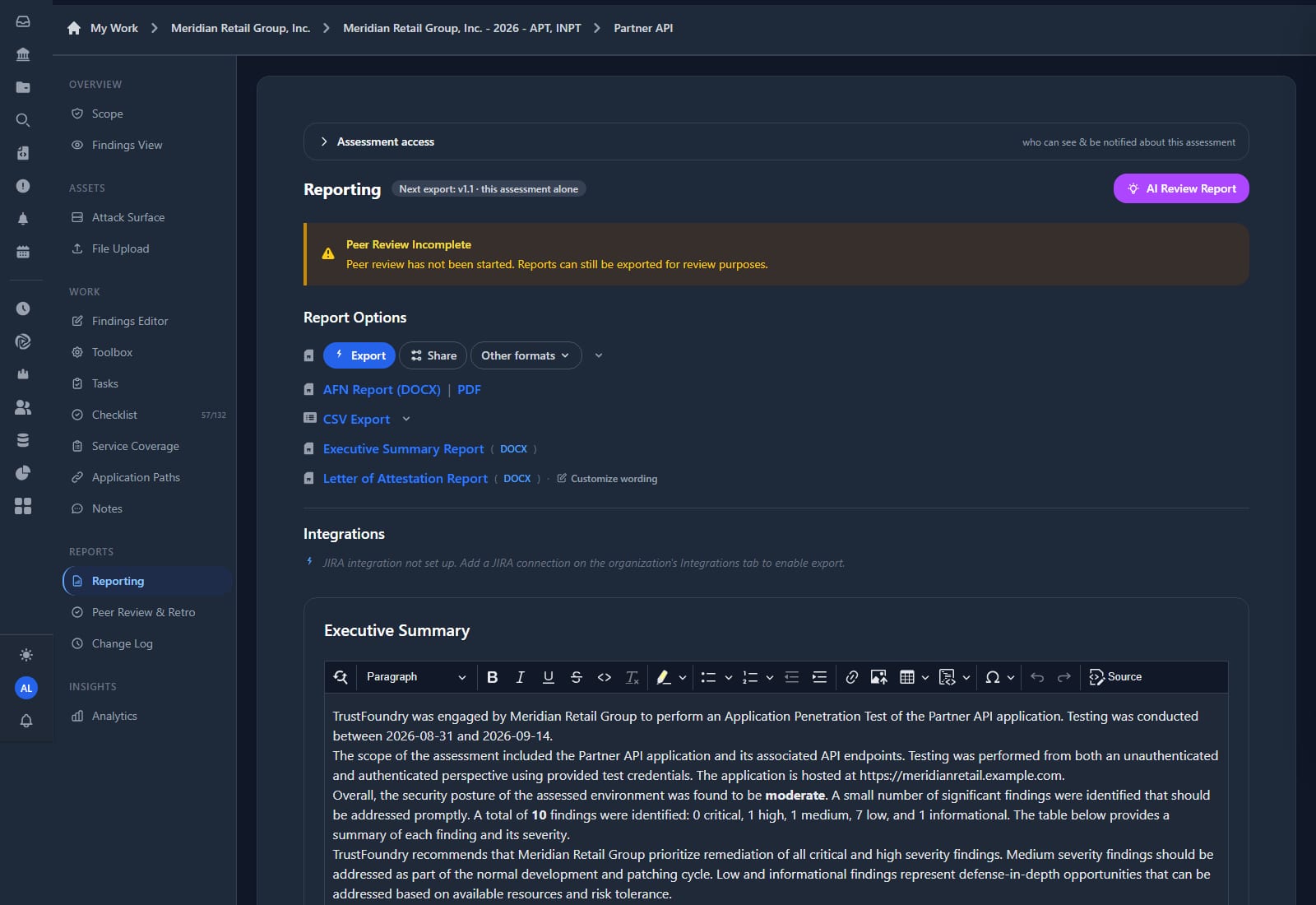Open the highlight color dropdown arrow

(683, 677)
